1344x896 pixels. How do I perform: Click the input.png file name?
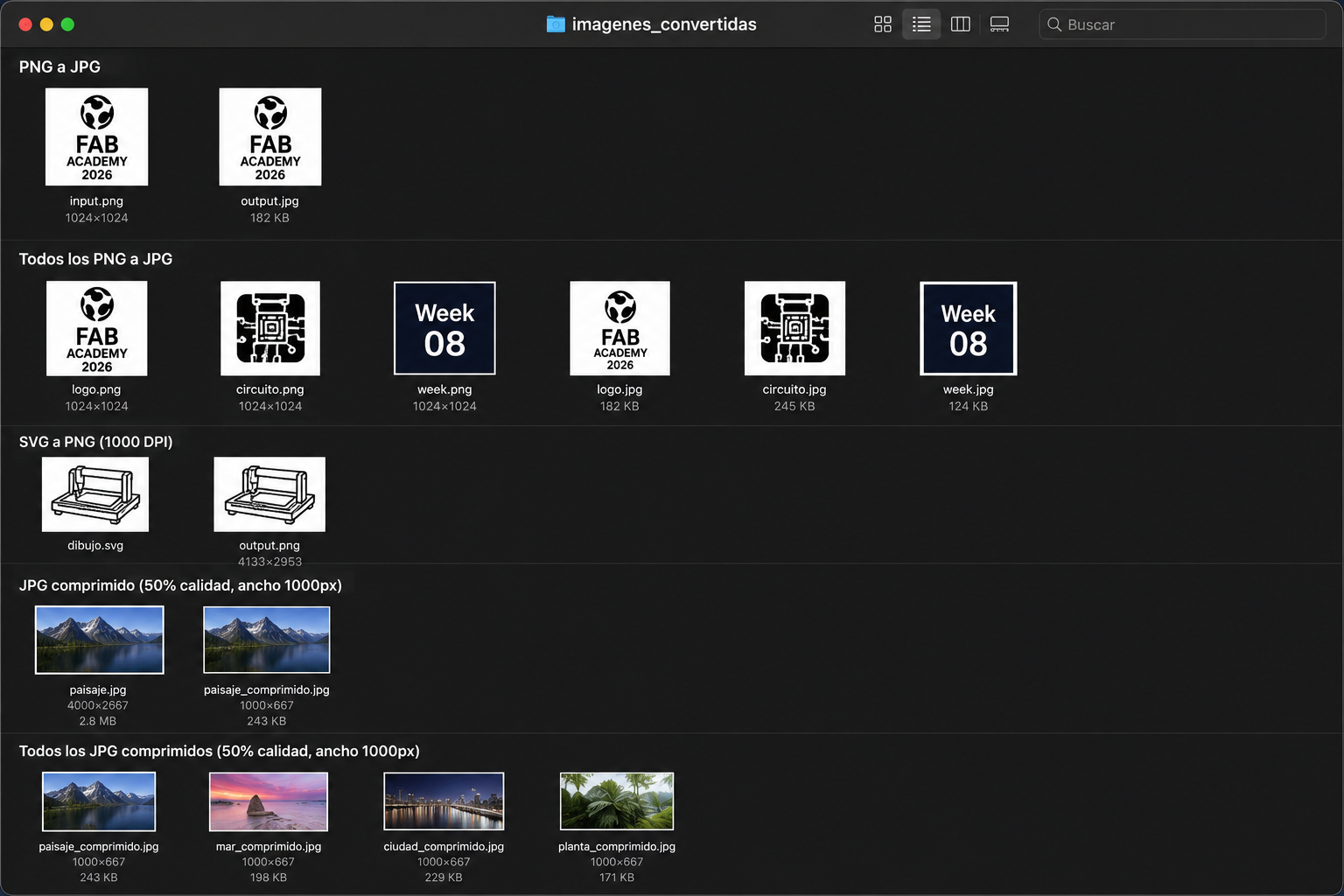(x=96, y=201)
